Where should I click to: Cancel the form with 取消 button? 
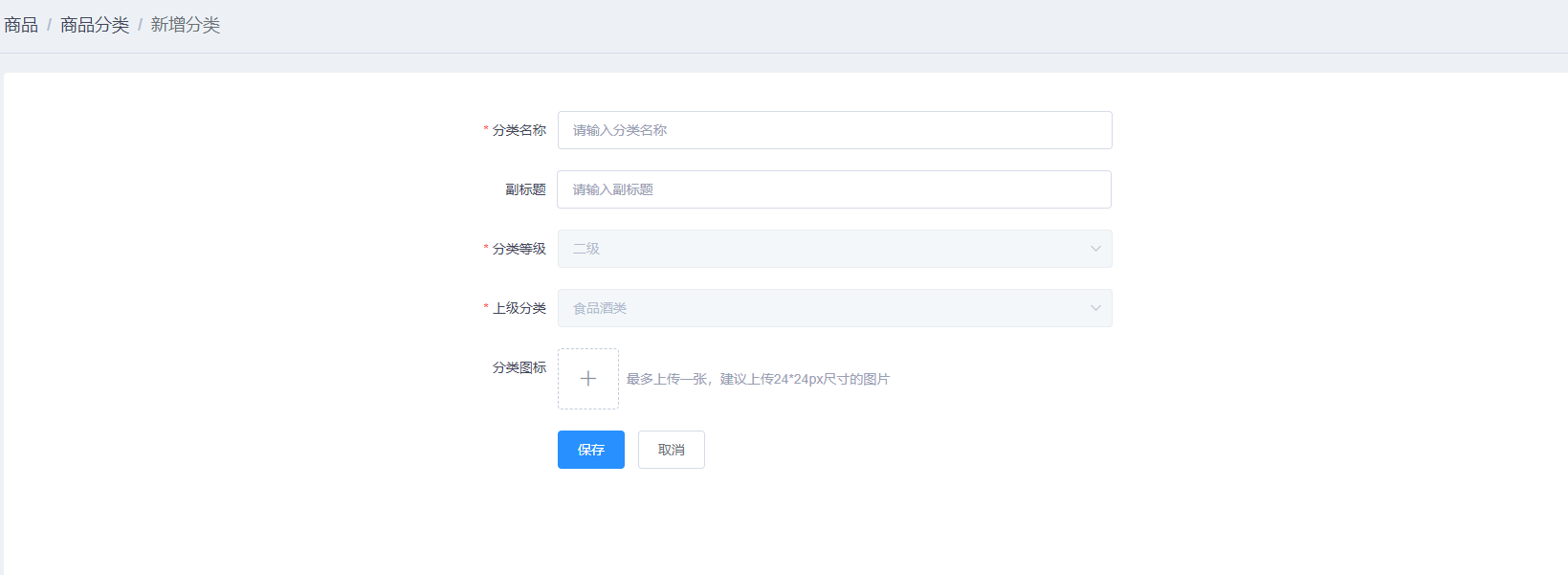(x=671, y=450)
